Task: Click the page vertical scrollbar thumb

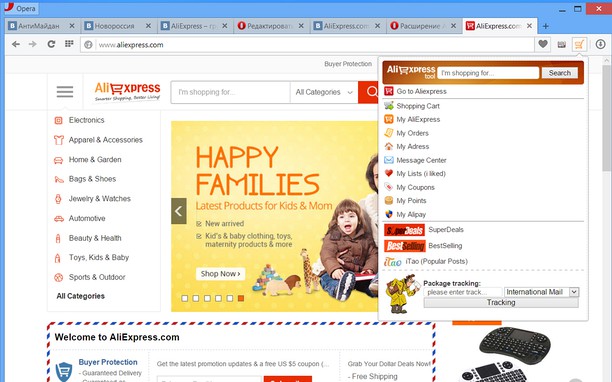Action: pyautogui.click(x=606, y=117)
